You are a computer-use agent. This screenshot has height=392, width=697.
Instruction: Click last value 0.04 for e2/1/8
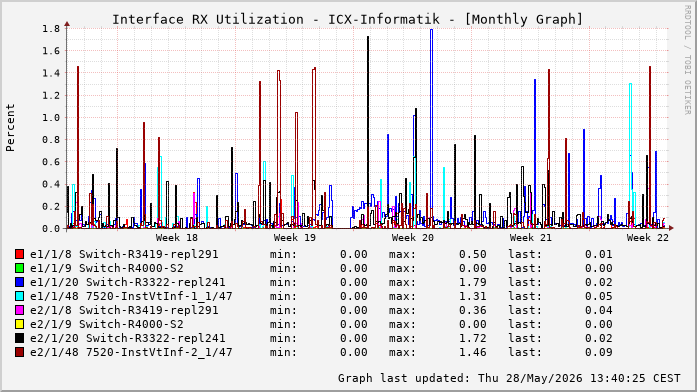(598, 310)
